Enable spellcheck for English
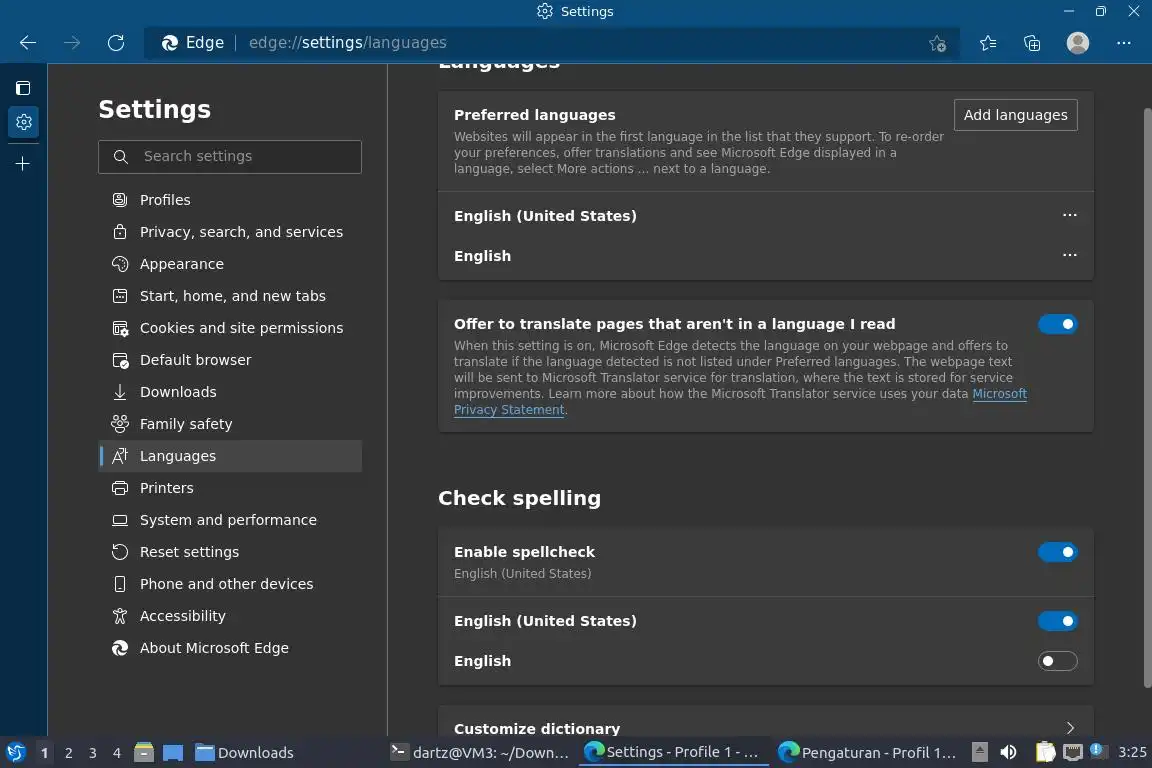 click(x=1057, y=661)
